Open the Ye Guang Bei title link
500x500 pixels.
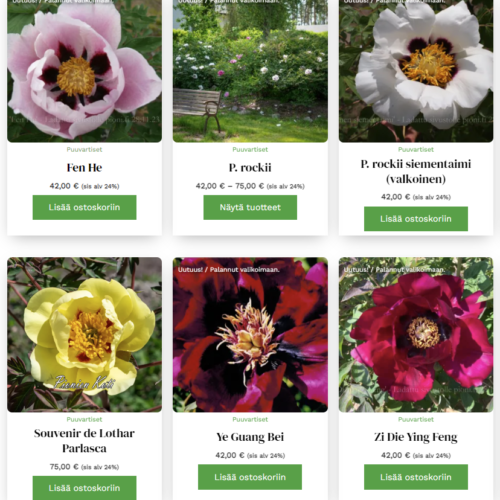(x=250, y=437)
